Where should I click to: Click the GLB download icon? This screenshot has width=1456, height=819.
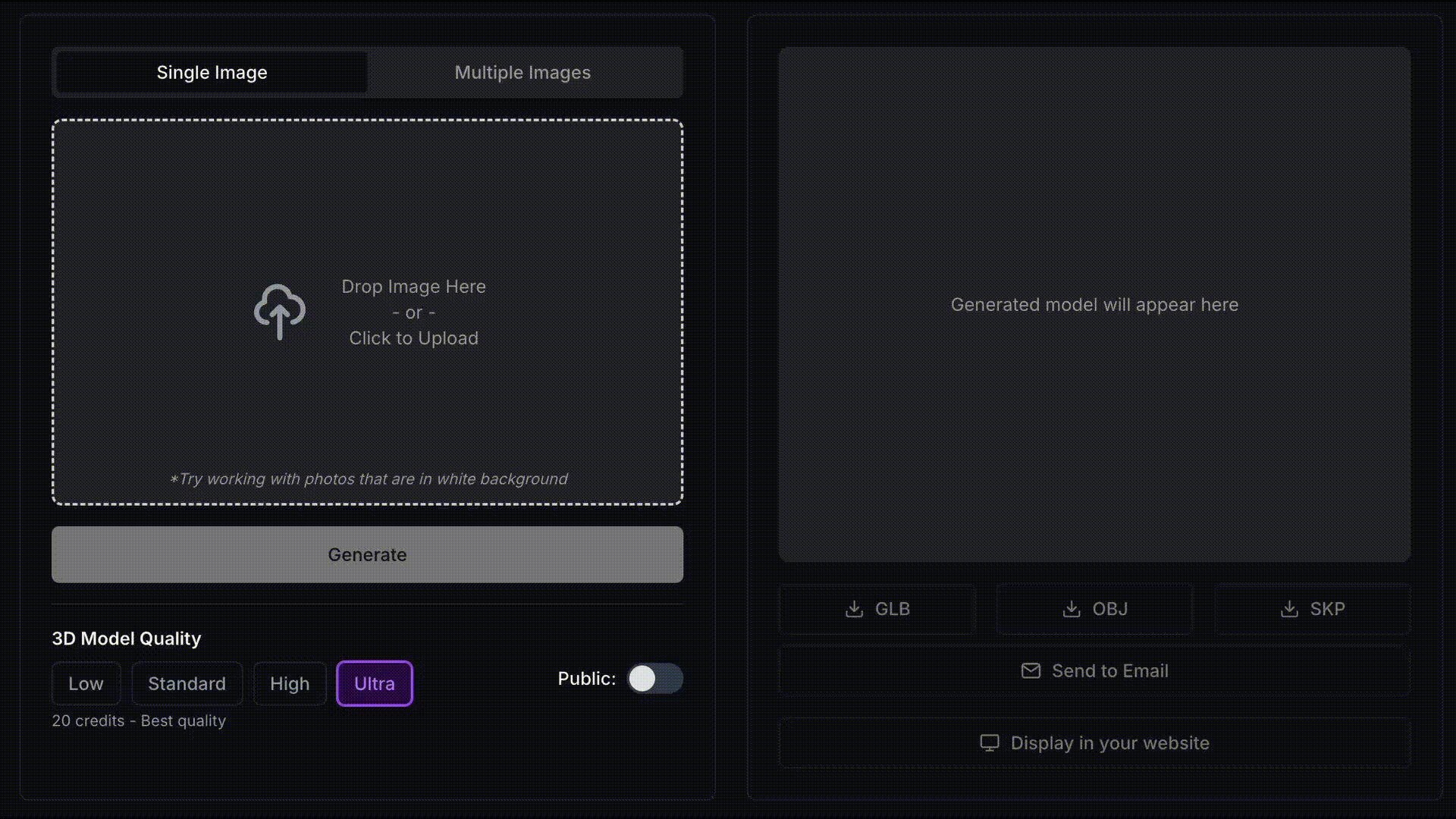coord(854,609)
